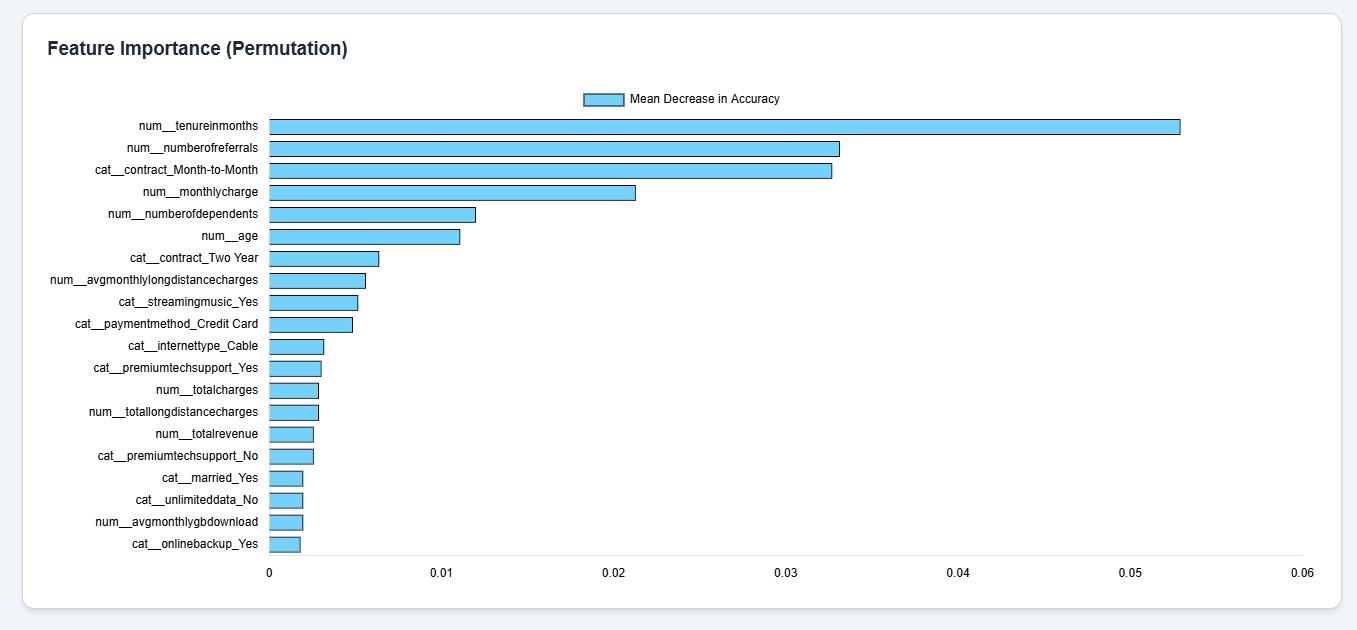Click the num__avgmonthlylongdistancecharges bar

pos(317,281)
